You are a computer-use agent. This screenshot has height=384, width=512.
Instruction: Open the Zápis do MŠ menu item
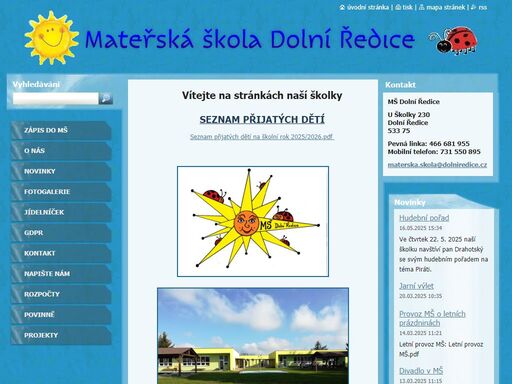61,130
